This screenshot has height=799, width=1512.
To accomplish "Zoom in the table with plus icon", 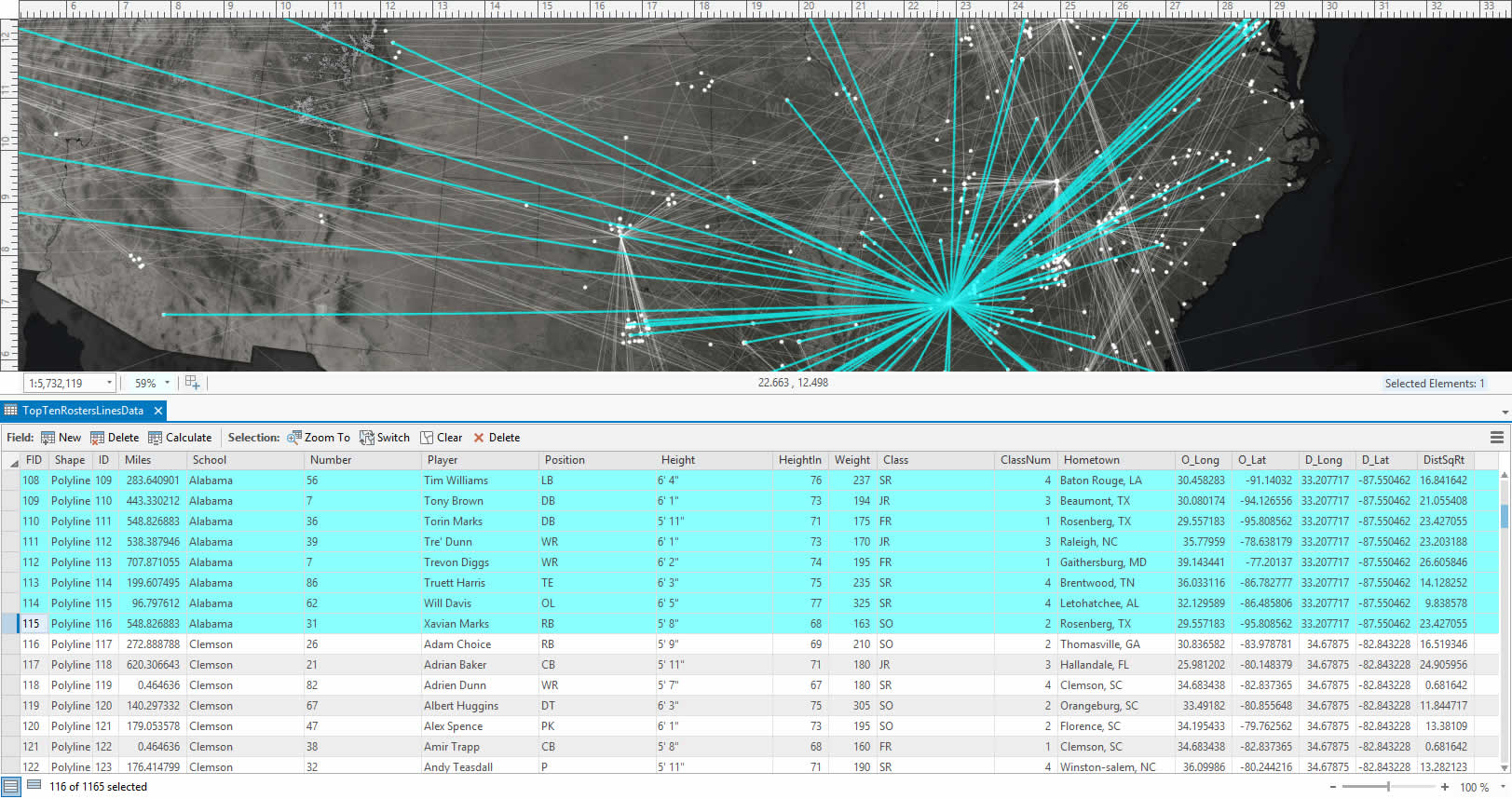I will (x=1445, y=787).
